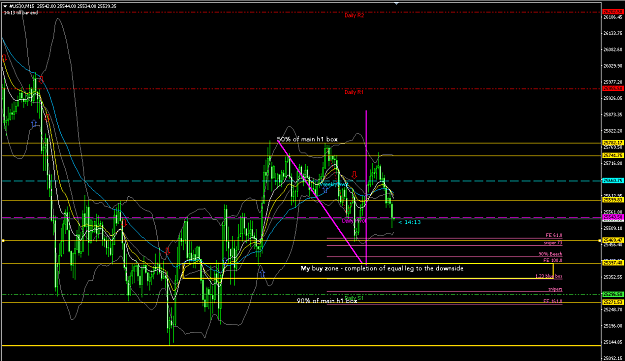Click the '90% of main h1 box' text label
625x361 pixels.
pos(327,300)
